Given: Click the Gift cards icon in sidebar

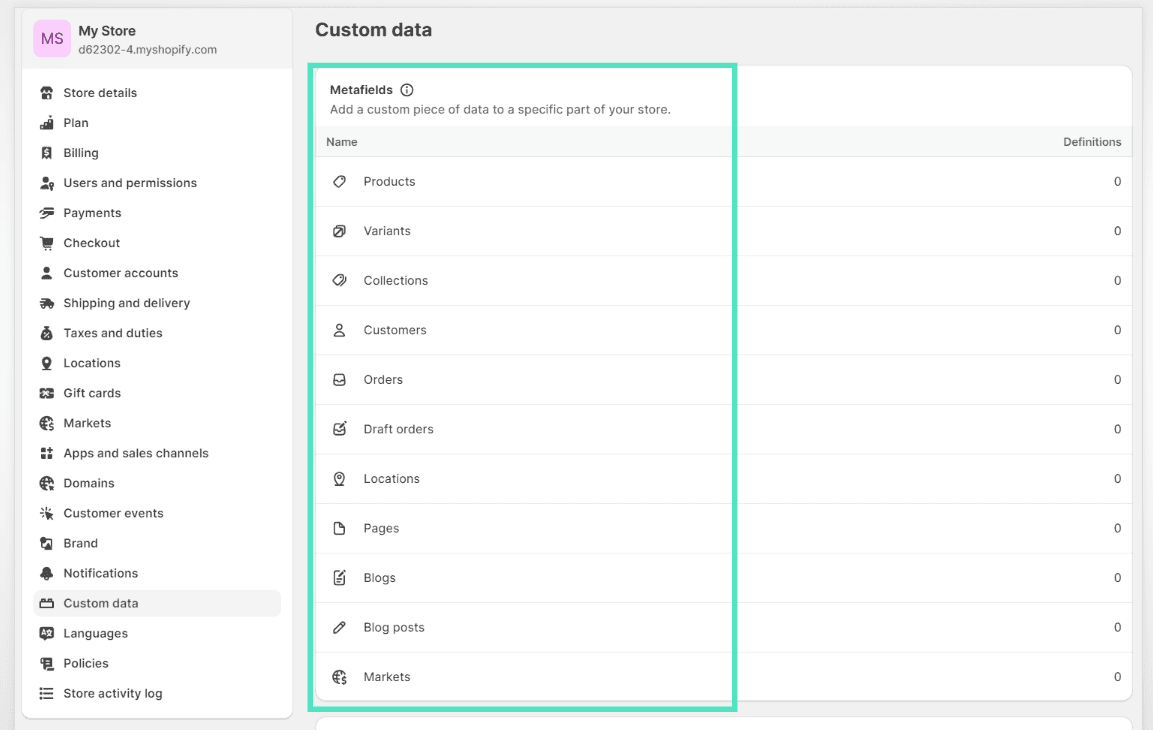Looking at the screenshot, I should pos(45,392).
